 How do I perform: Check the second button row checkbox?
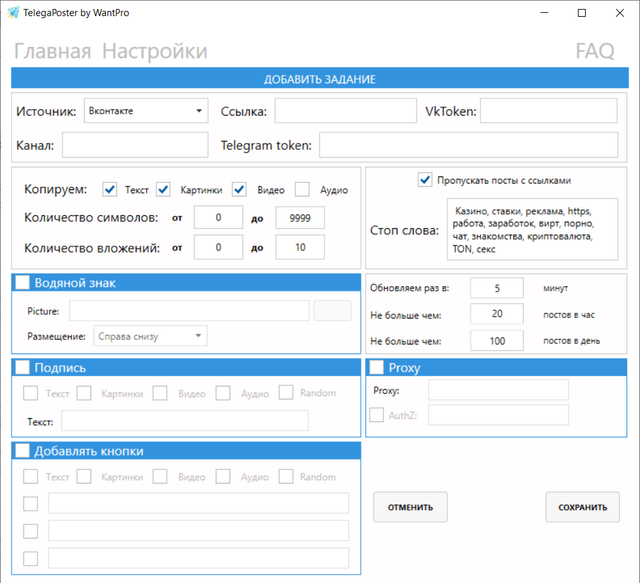click(31, 531)
